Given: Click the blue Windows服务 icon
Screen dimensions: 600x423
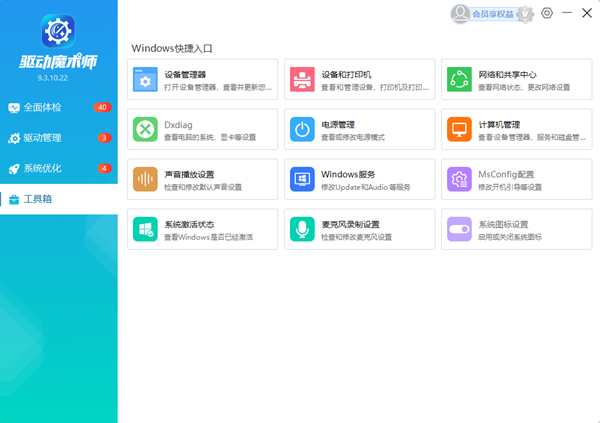Looking at the screenshot, I should 302,179.
